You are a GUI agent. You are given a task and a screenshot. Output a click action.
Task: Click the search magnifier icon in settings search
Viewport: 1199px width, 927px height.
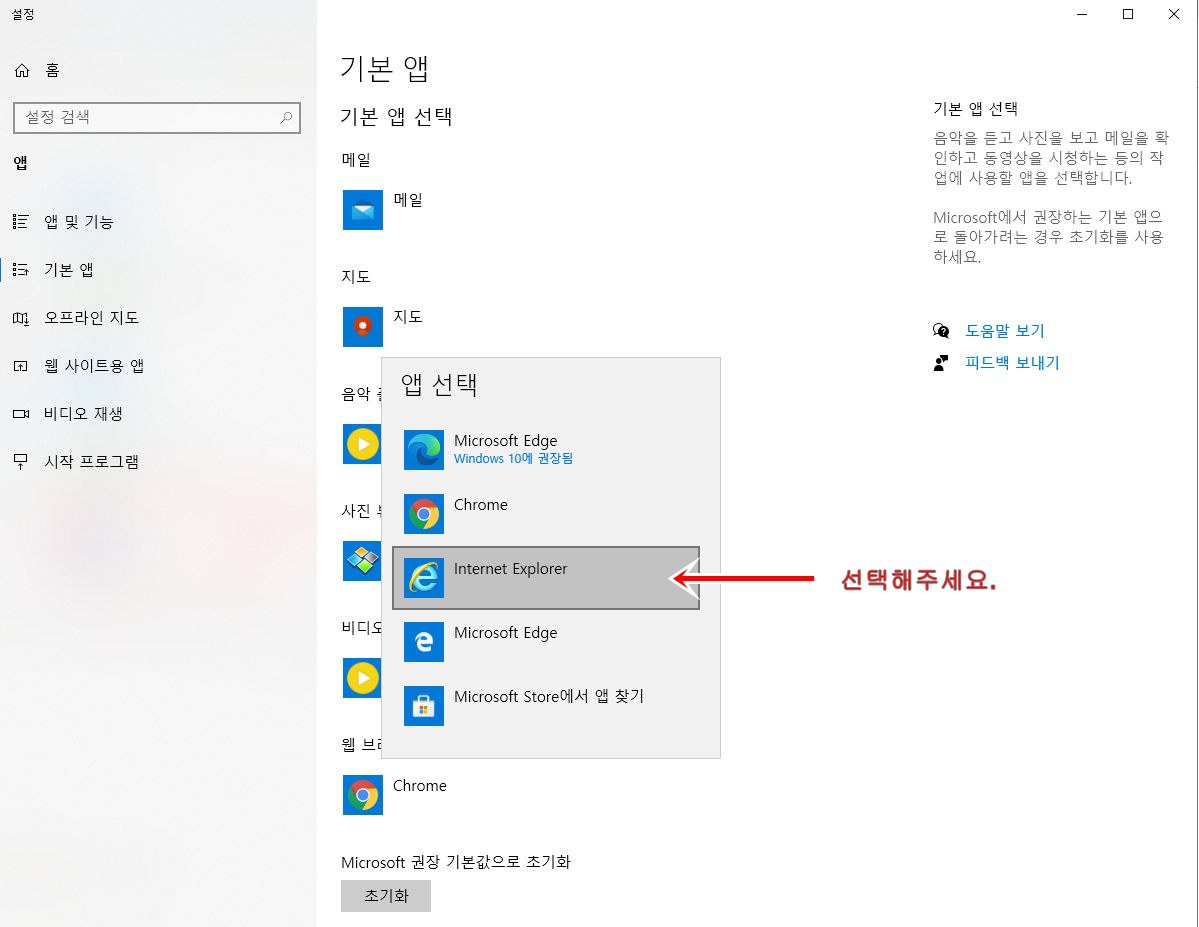pyautogui.click(x=286, y=117)
